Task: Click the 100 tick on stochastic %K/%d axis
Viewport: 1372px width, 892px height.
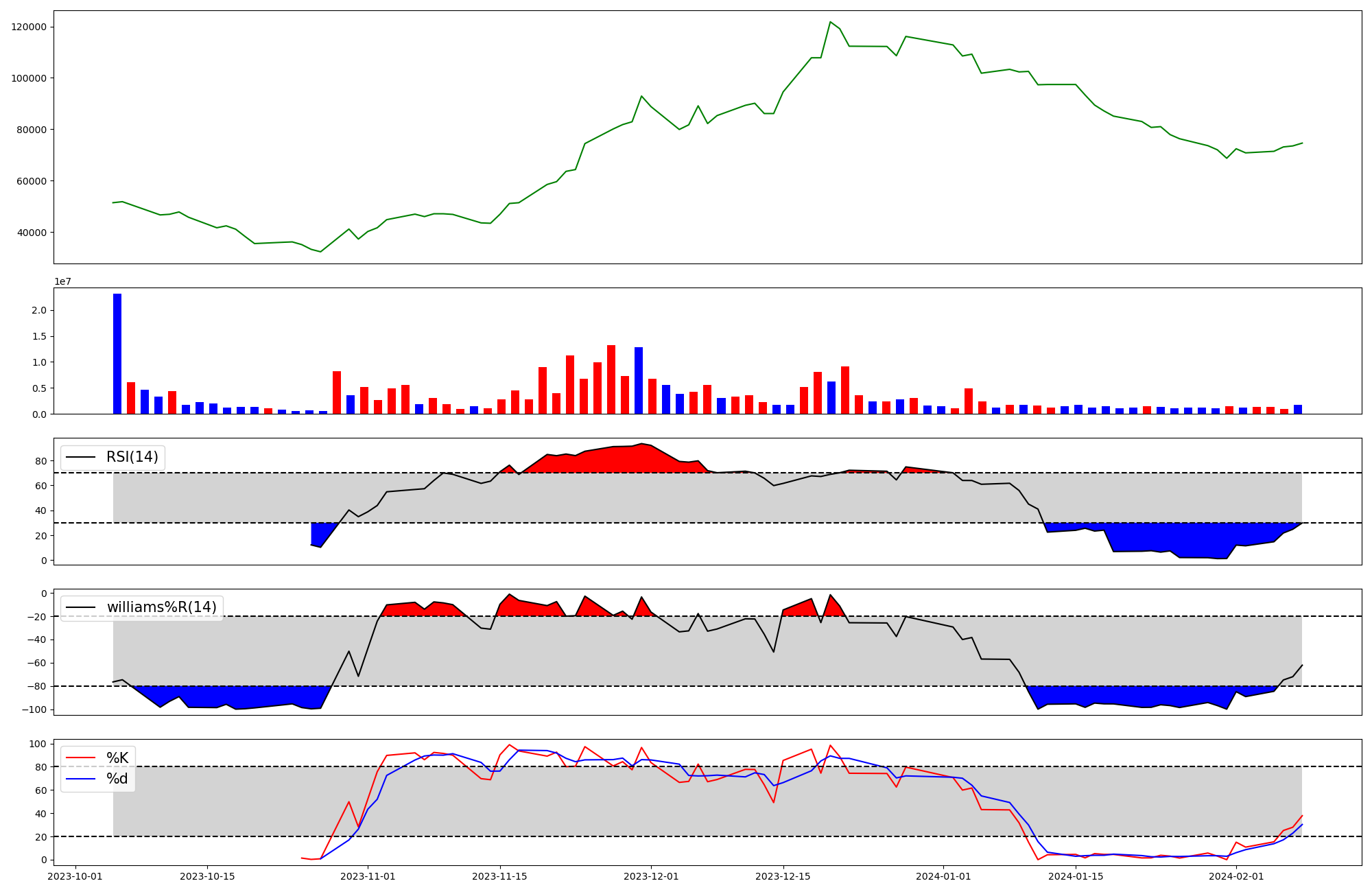Action: click(39, 744)
